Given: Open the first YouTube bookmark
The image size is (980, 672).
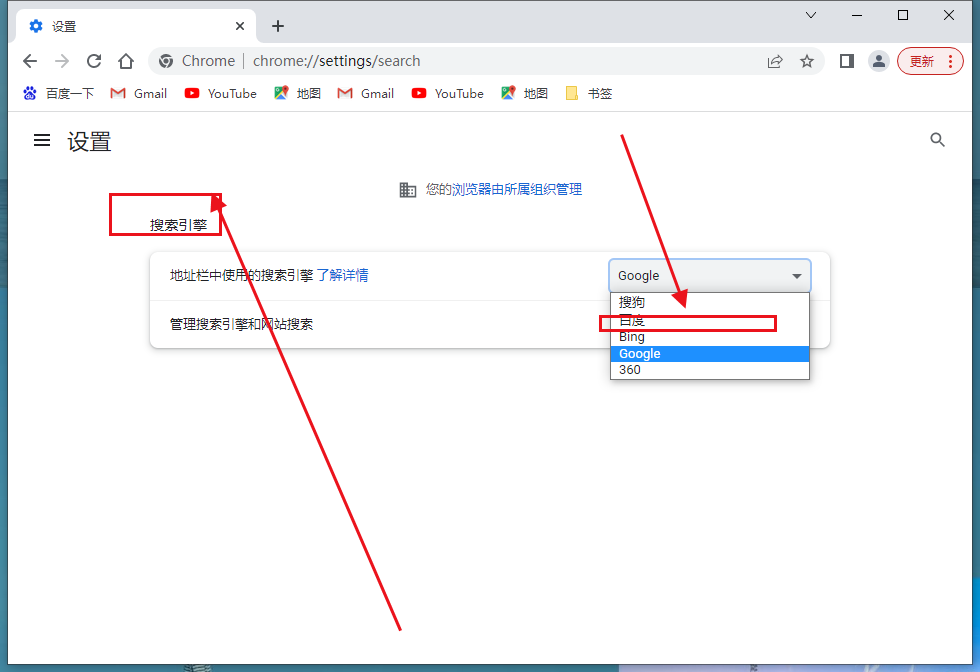Looking at the screenshot, I should point(221,94).
